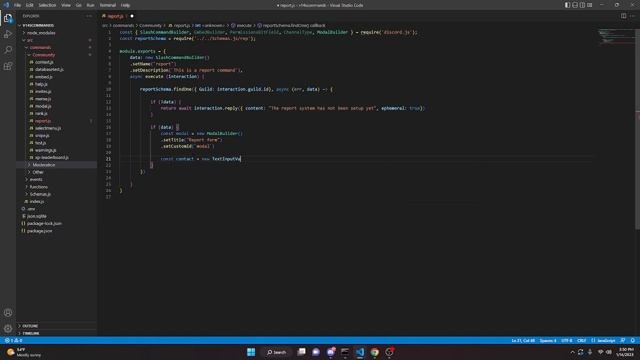The image size is (640, 360).
Task: Open the Terminal menu
Action: [x=108, y=5]
